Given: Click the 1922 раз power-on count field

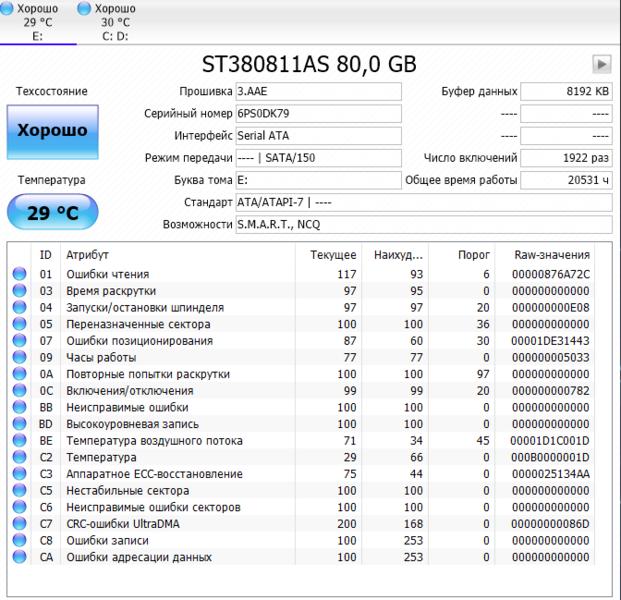Looking at the screenshot, I should 566,158.
